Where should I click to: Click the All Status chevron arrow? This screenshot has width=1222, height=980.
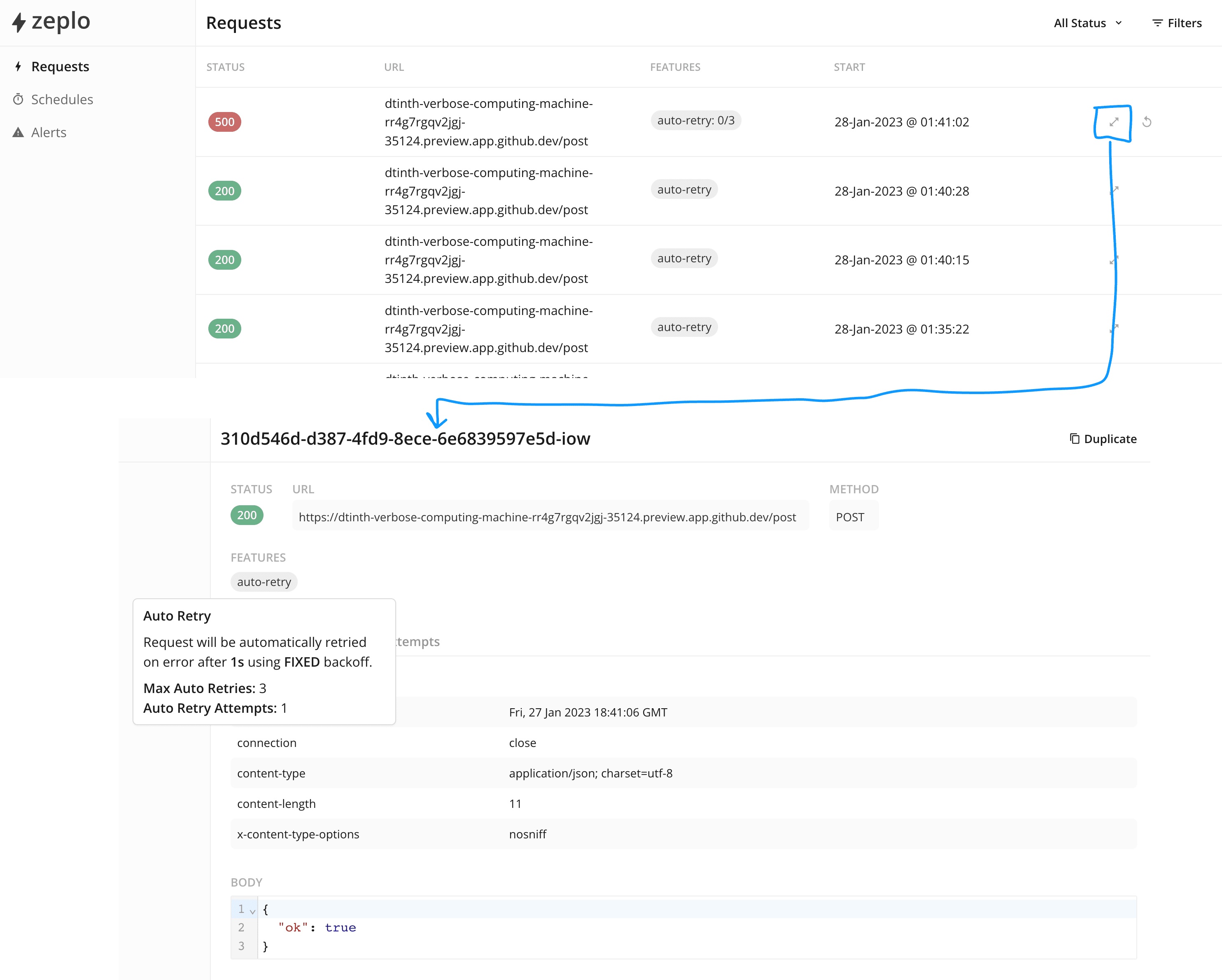coord(1118,23)
